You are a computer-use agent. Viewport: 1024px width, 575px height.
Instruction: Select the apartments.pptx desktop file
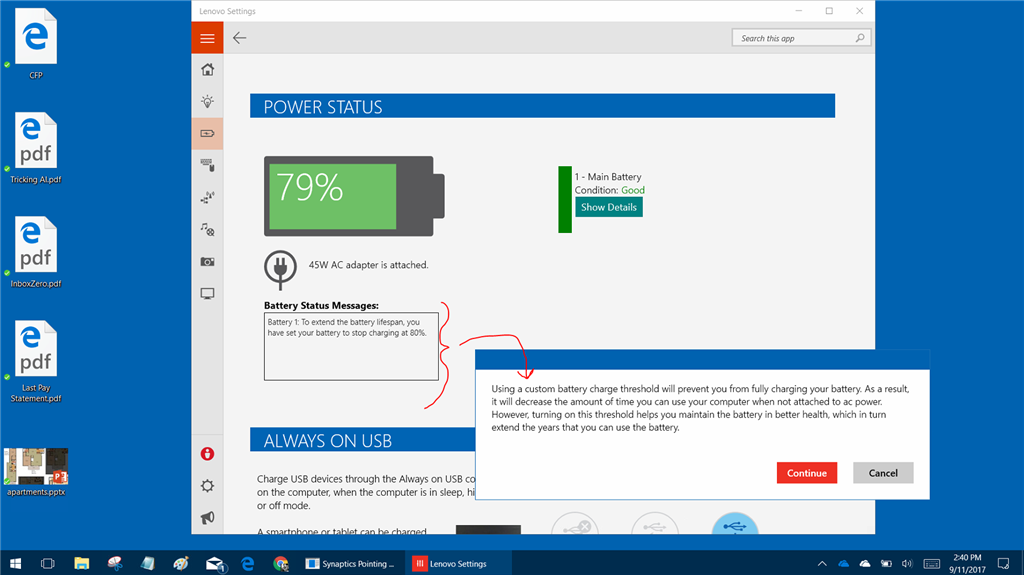(36, 472)
